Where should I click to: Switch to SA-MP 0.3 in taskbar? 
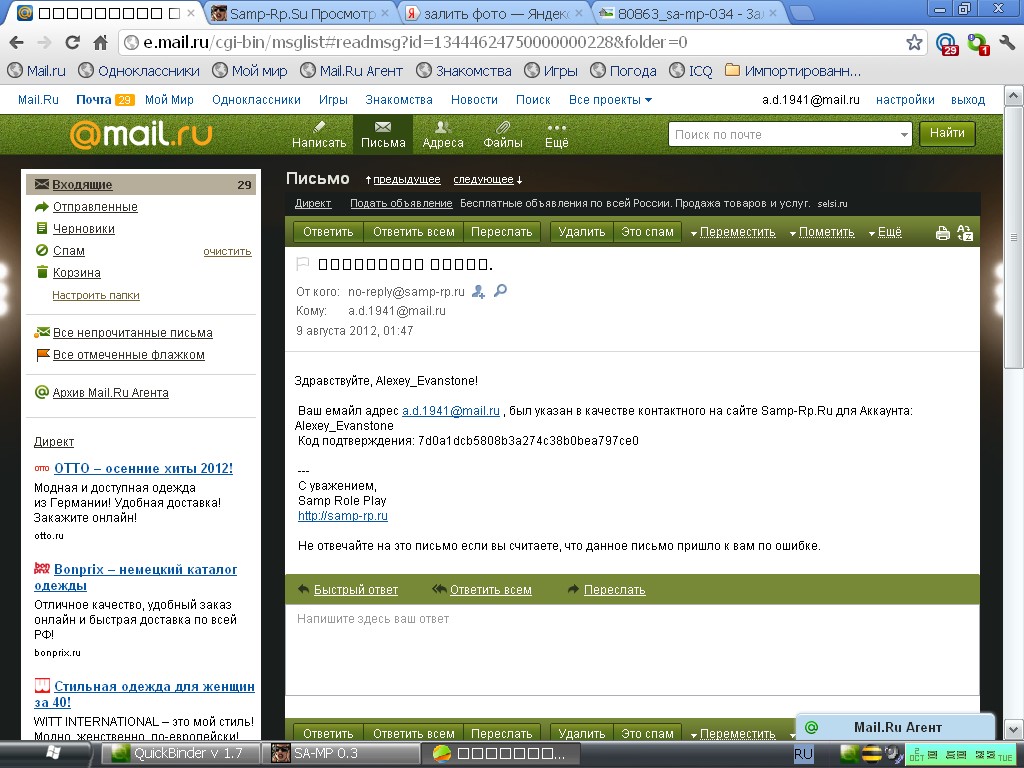click(340, 754)
